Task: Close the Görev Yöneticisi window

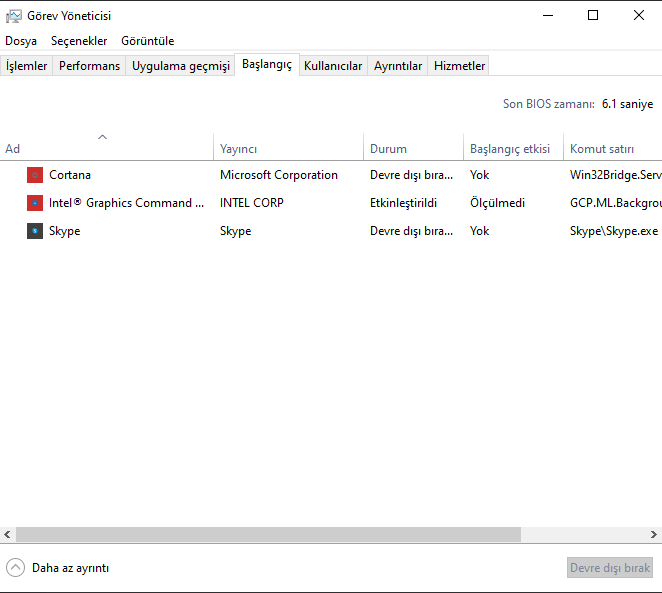Action: (639, 16)
